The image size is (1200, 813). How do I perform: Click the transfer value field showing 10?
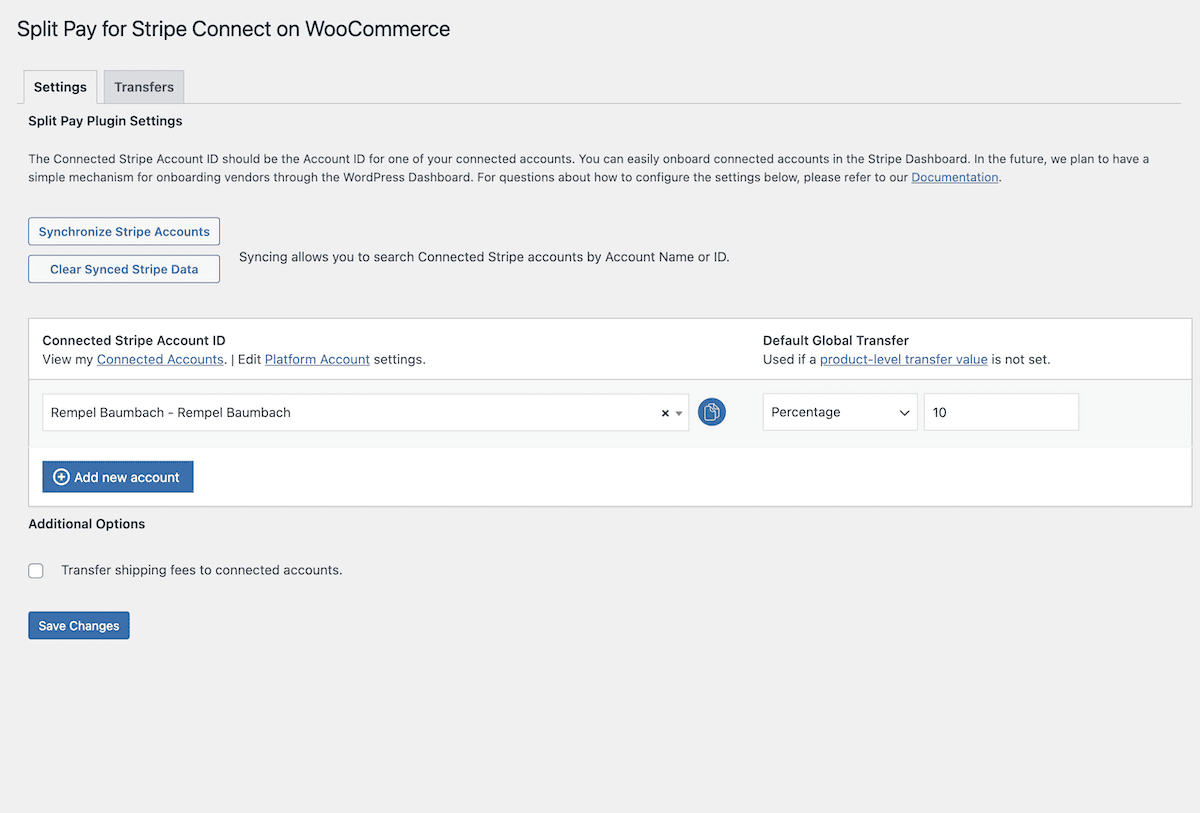[1001, 412]
